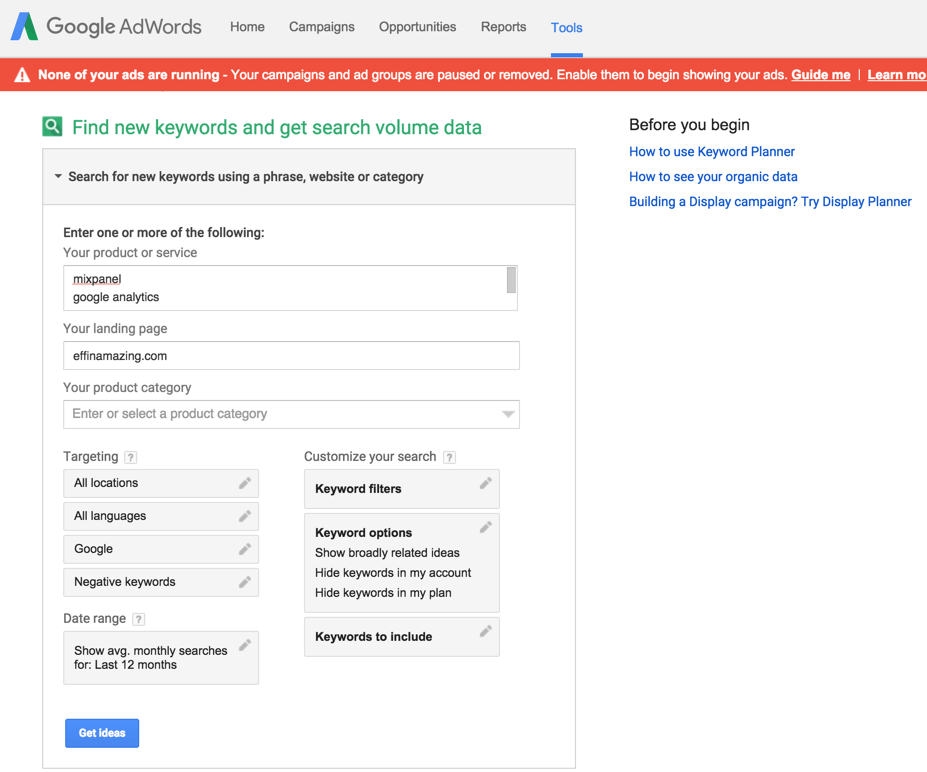
Task: Click the 'Enter one or more of the following:' text
Action: point(164,232)
